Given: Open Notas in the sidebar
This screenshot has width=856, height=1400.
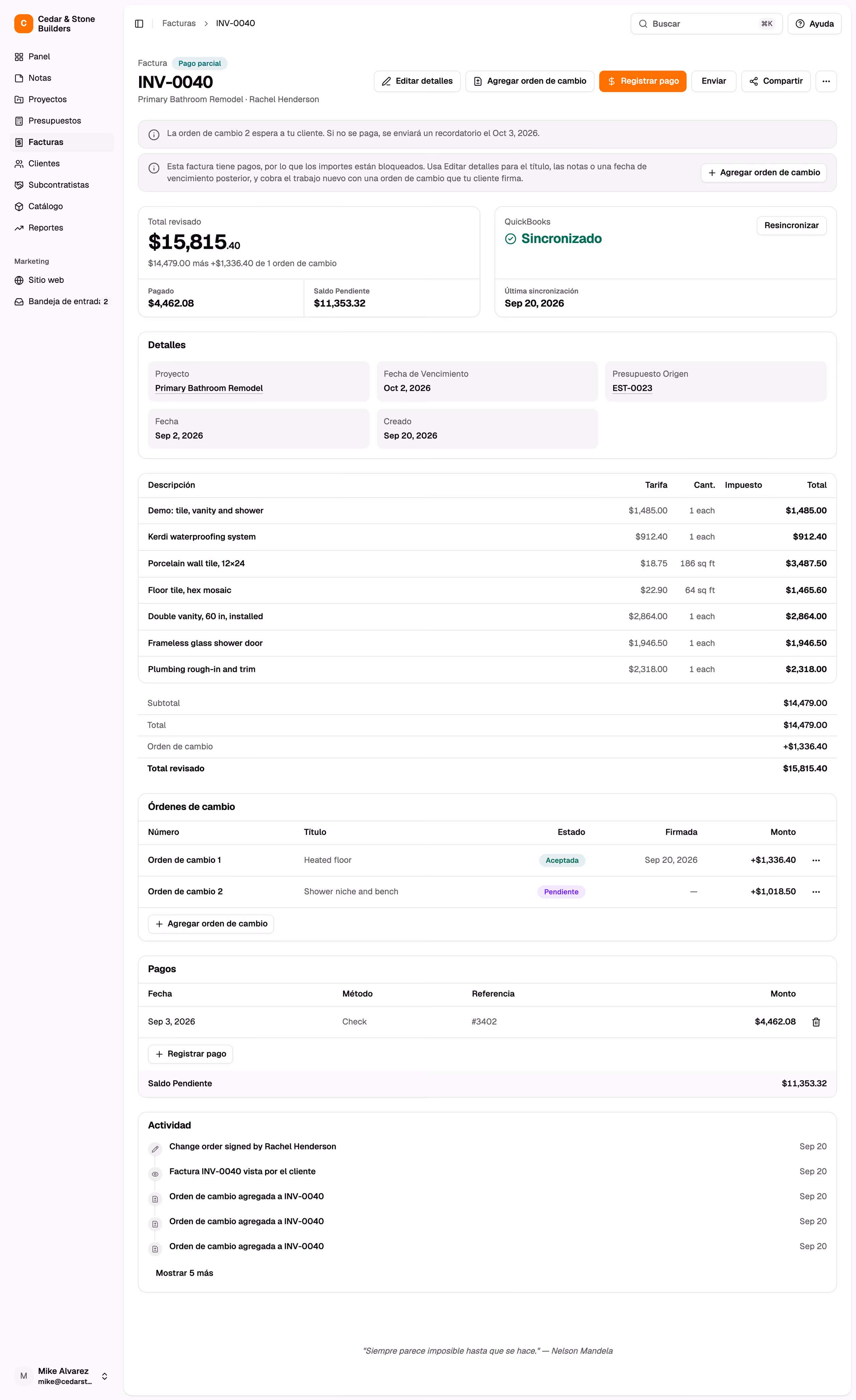Looking at the screenshot, I should [62, 78].
